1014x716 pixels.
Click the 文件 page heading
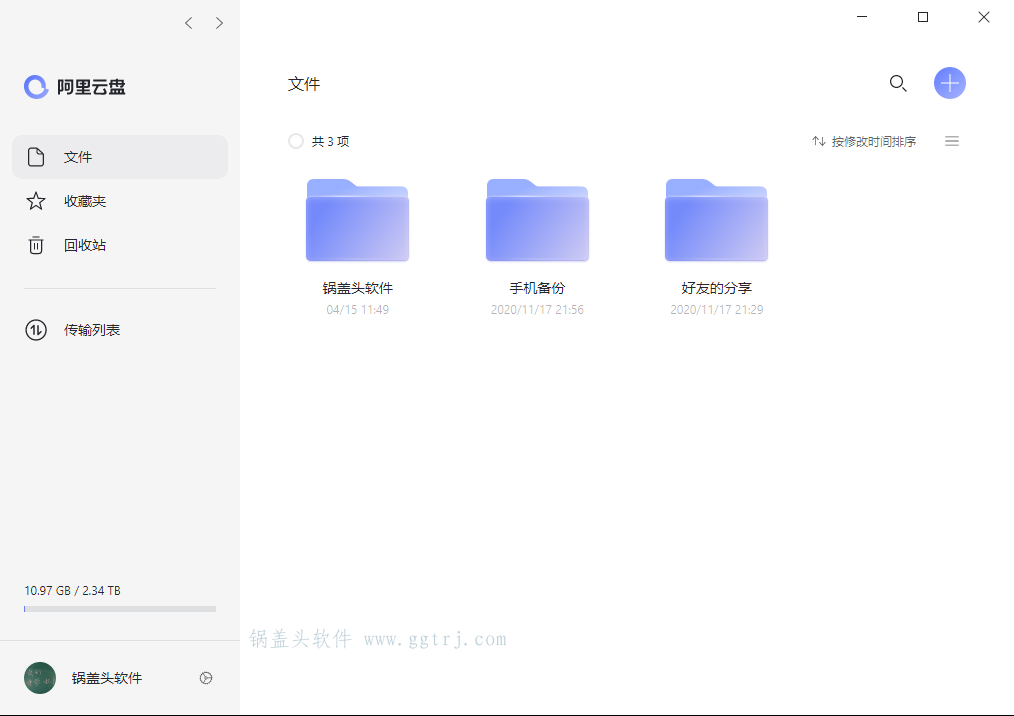[304, 84]
